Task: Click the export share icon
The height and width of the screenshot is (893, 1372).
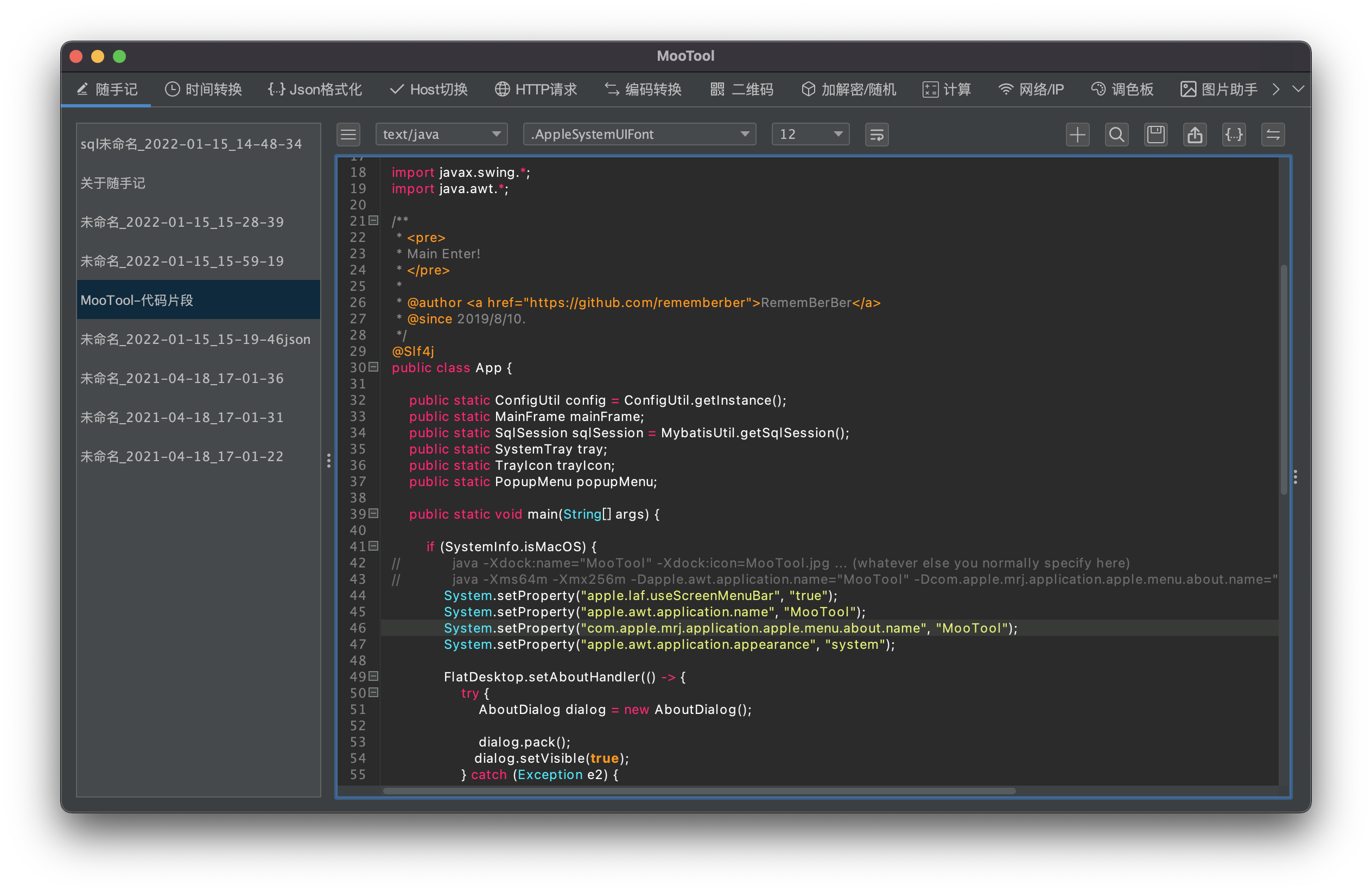Action: click(x=1195, y=135)
